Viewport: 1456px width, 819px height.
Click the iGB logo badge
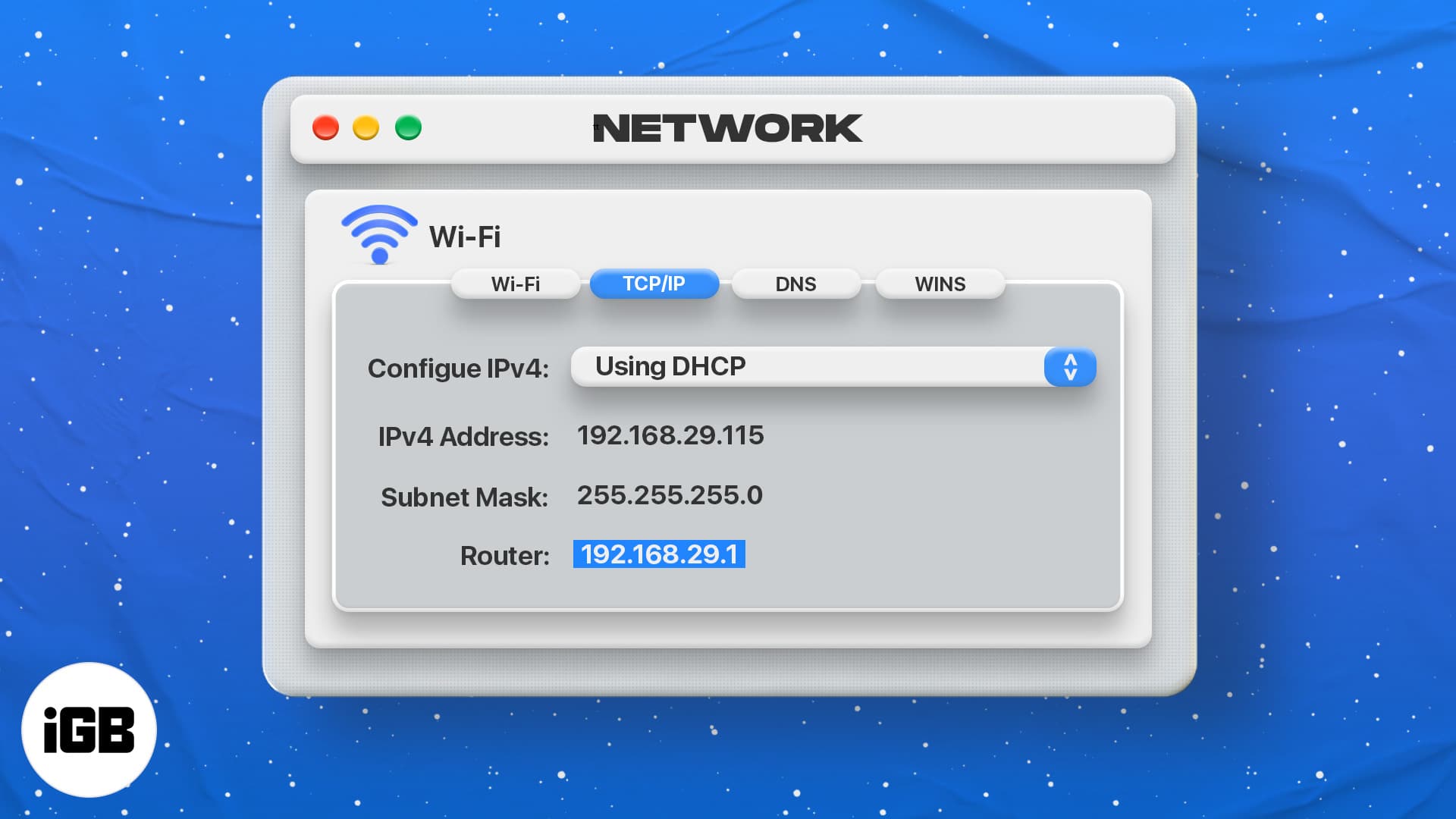click(89, 730)
